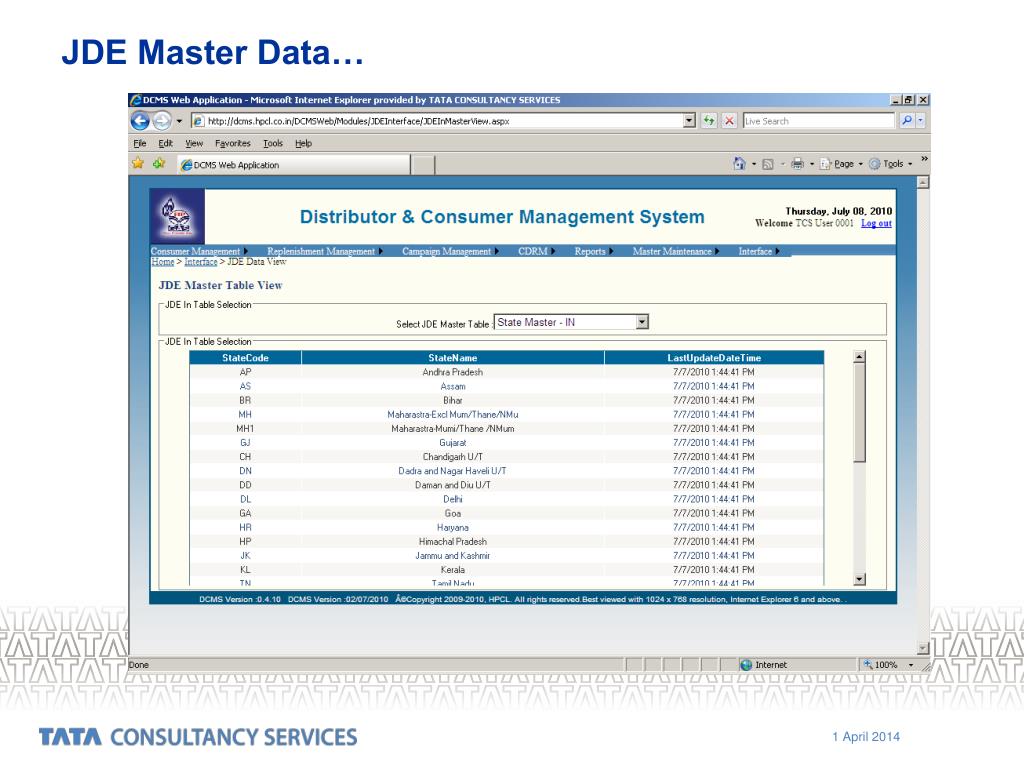Click the Himachal Pradesh cell
The width and height of the screenshot is (1024, 768).
tap(453, 542)
